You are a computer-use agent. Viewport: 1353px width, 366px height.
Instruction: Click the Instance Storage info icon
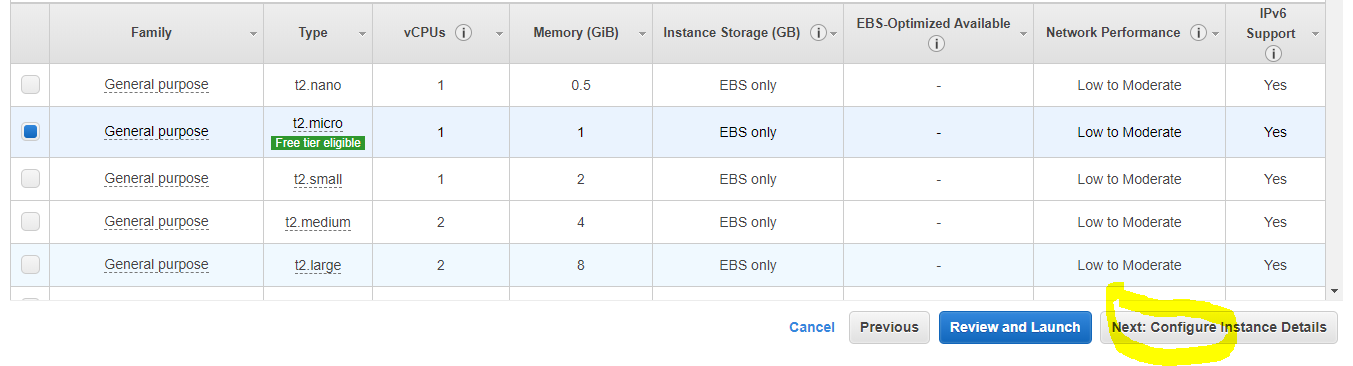pos(819,32)
